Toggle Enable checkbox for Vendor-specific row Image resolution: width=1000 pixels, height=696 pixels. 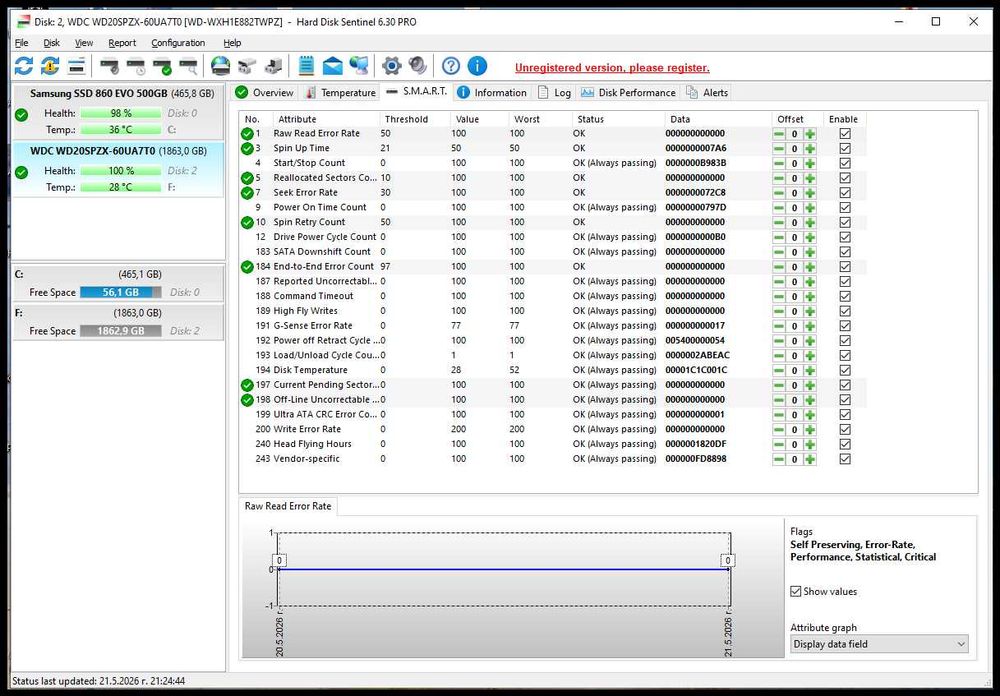[x=845, y=459]
